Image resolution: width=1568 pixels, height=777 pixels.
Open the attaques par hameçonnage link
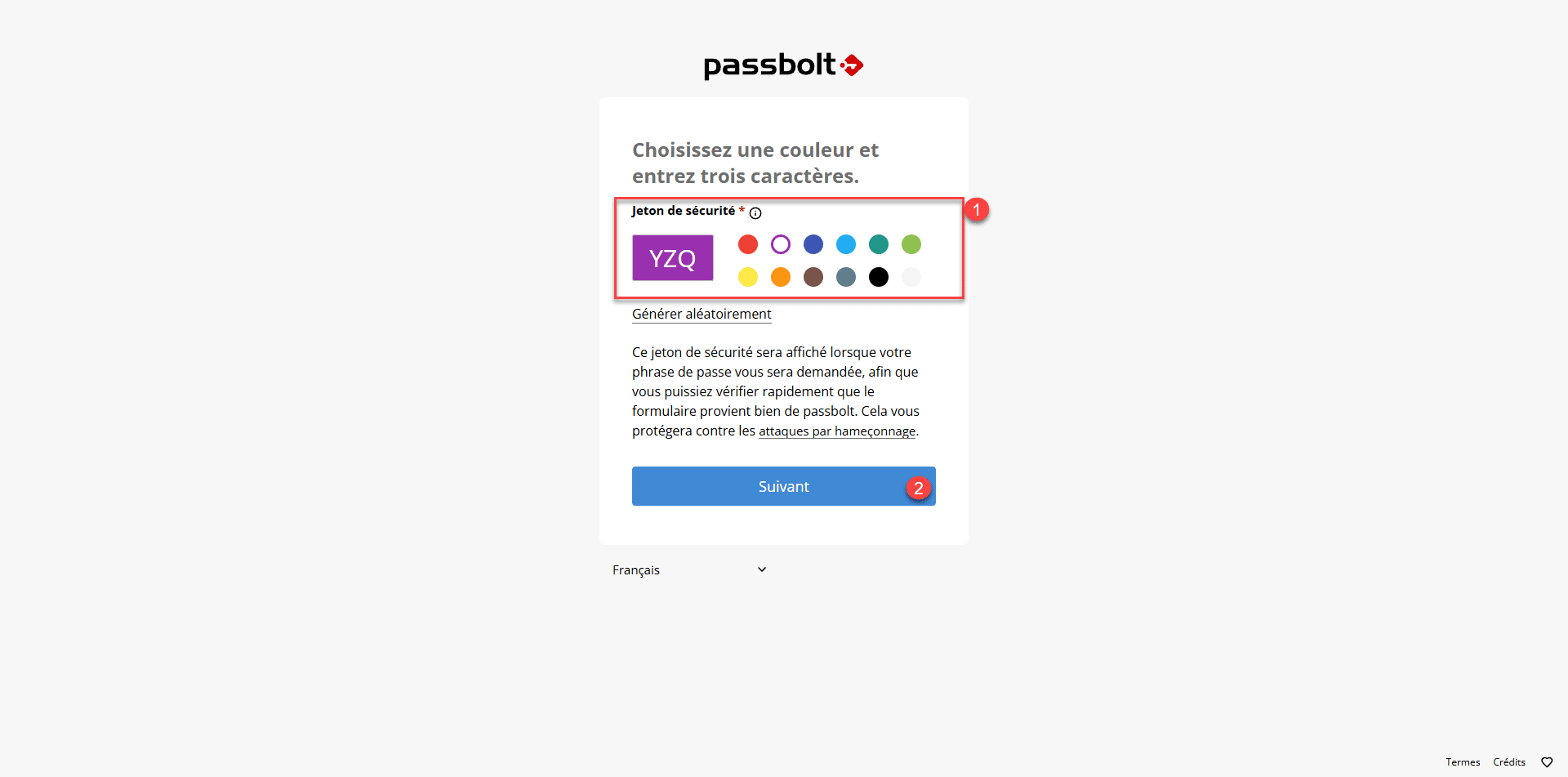pyautogui.click(x=837, y=431)
